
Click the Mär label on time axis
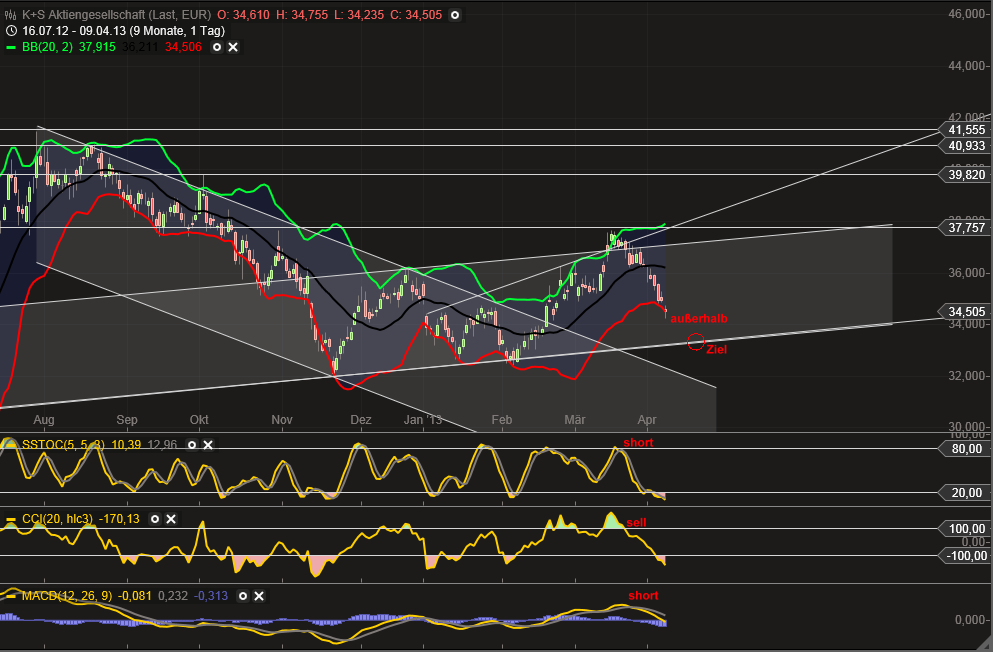click(x=574, y=420)
